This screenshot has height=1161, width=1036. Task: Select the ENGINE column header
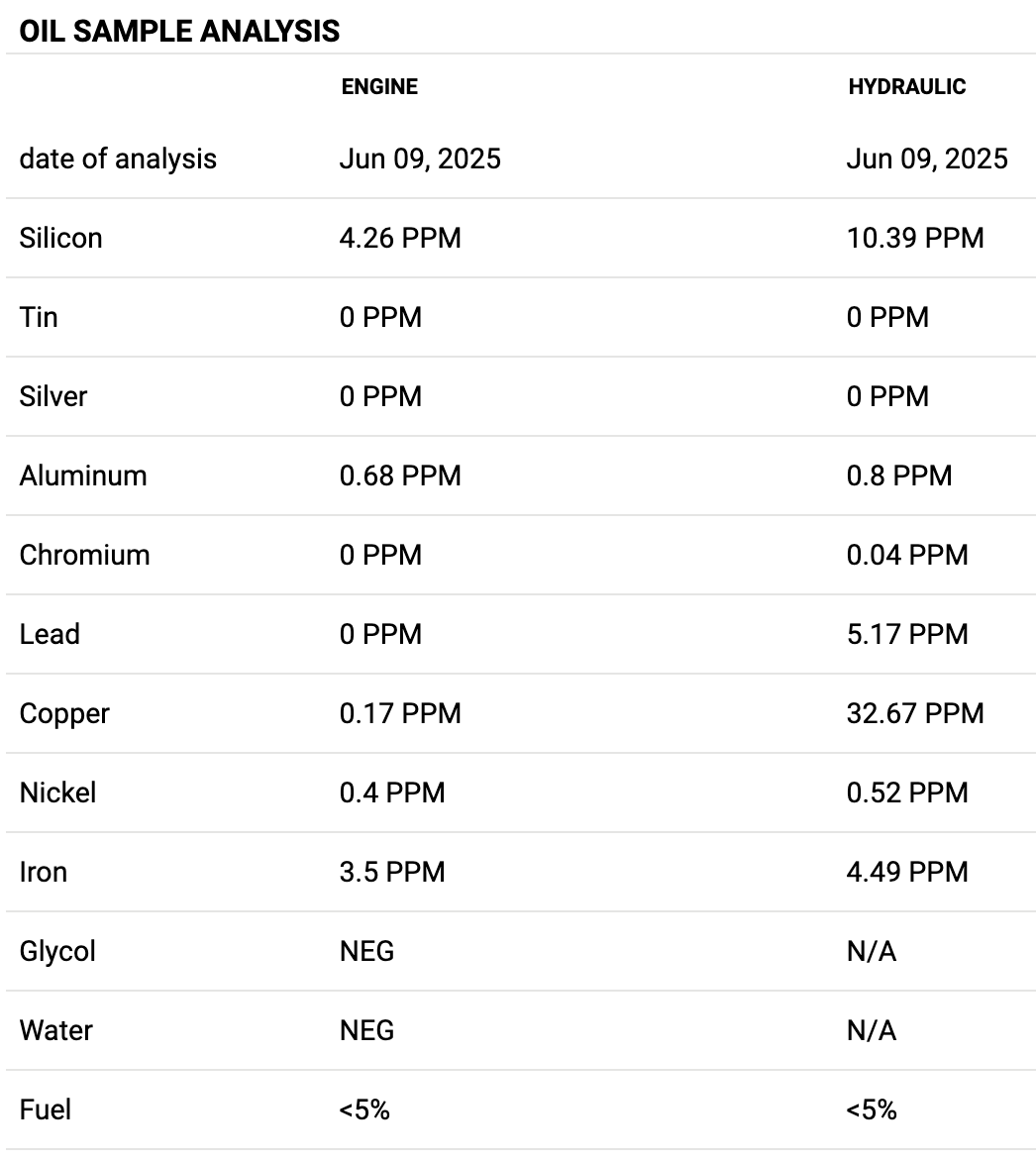[379, 86]
